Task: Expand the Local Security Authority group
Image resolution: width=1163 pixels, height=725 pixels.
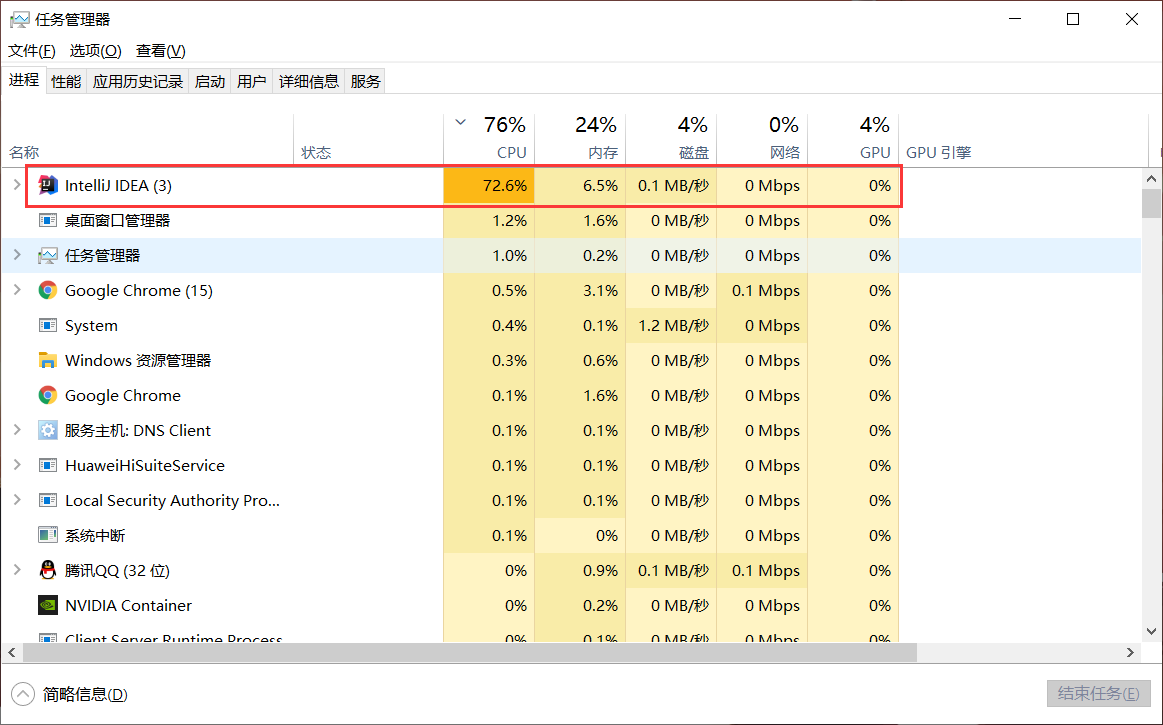Action: tap(17, 499)
